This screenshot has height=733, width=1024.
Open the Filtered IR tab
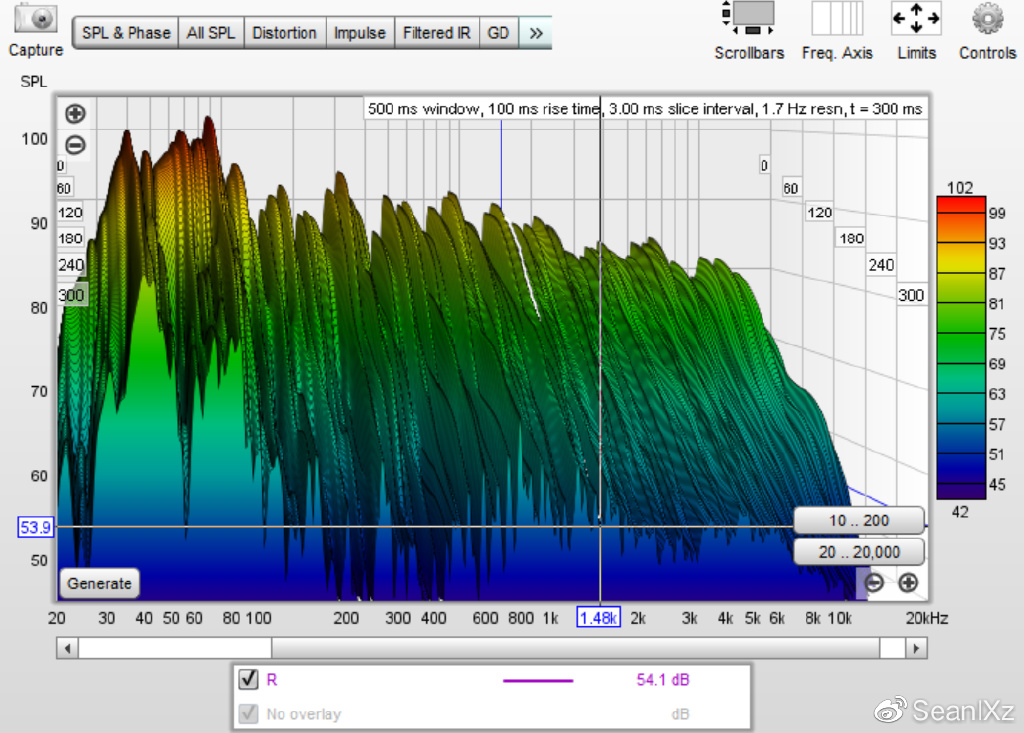pyautogui.click(x=436, y=33)
